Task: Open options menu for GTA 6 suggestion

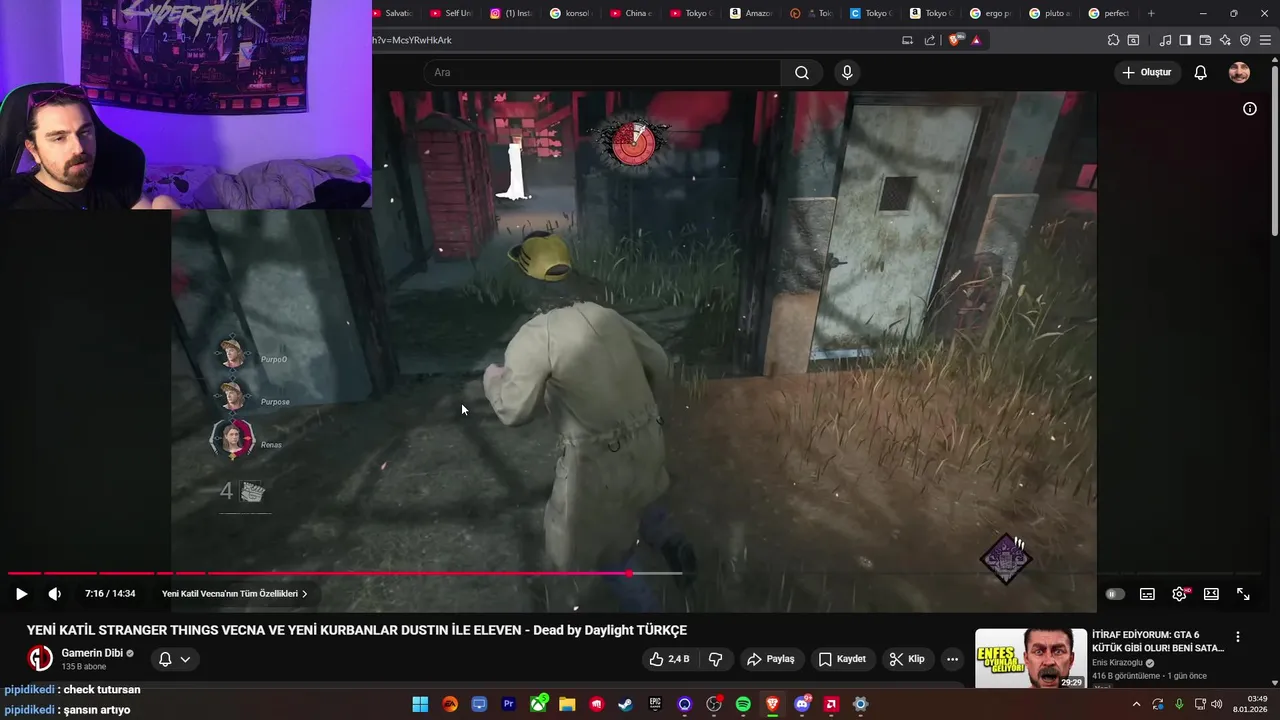Action: [1238, 637]
